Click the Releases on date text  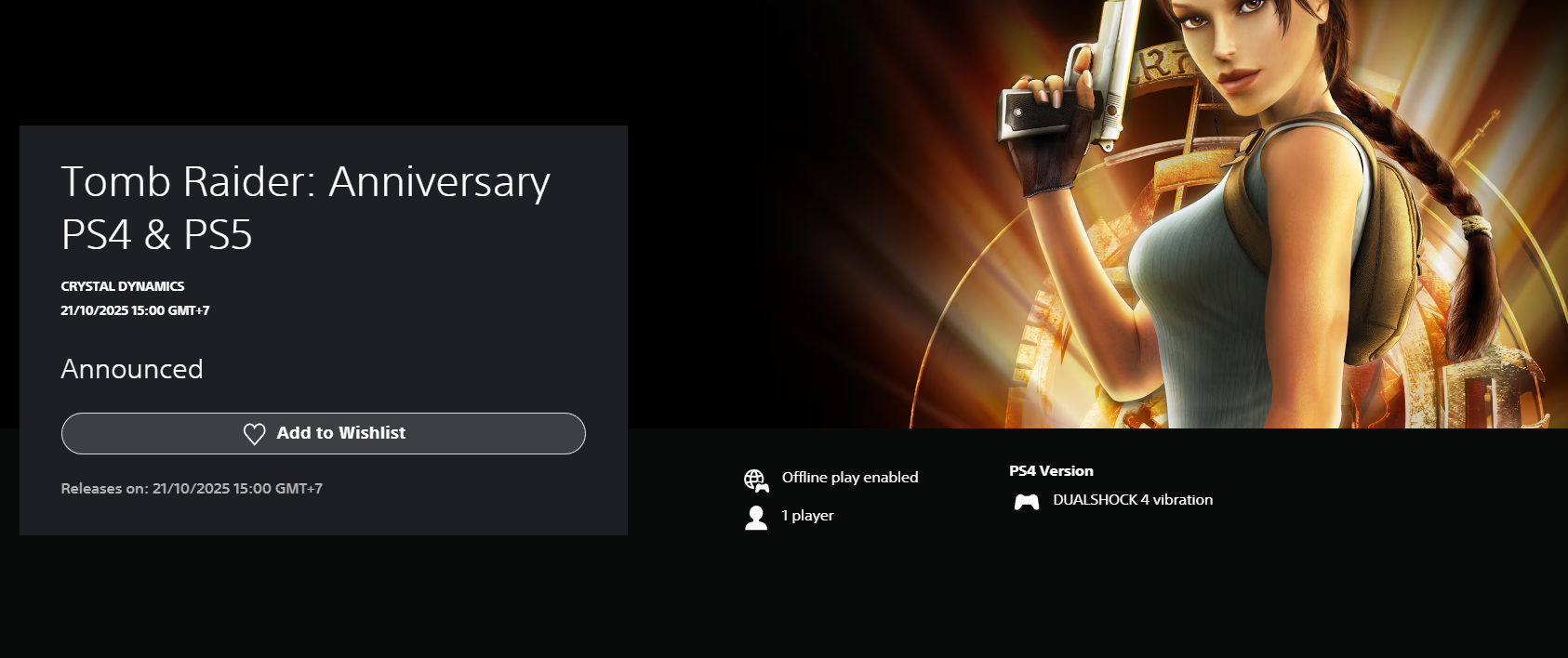click(x=192, y=488)
